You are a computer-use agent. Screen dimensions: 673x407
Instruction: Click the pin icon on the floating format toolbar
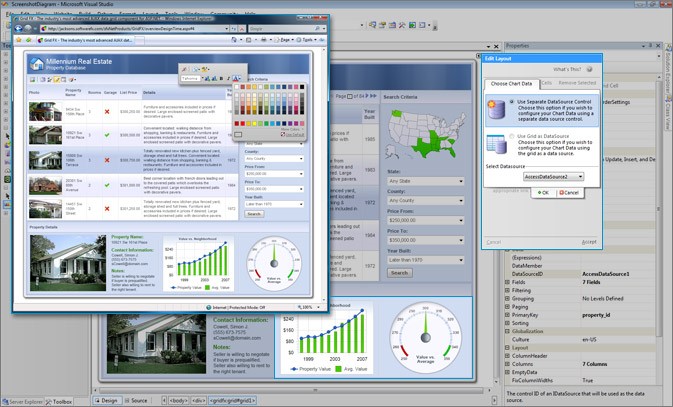pyautogui.click(x=184, y=70)
